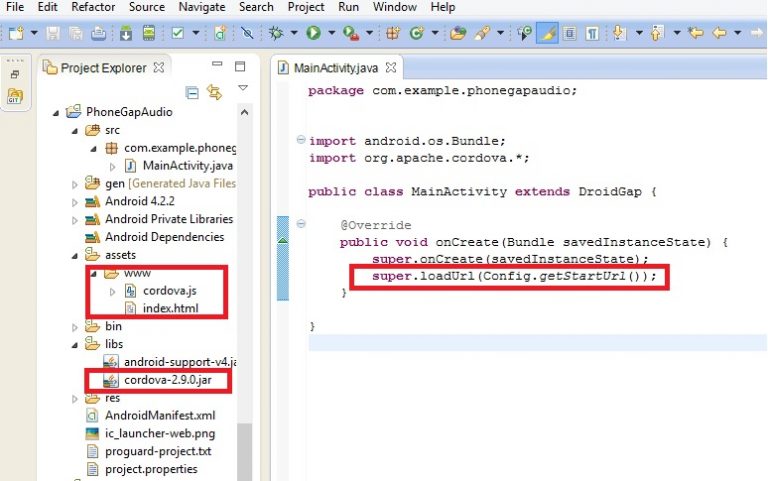768x481 pixels.
Task: Run the project with green play icon
Action: click(314, 33)
